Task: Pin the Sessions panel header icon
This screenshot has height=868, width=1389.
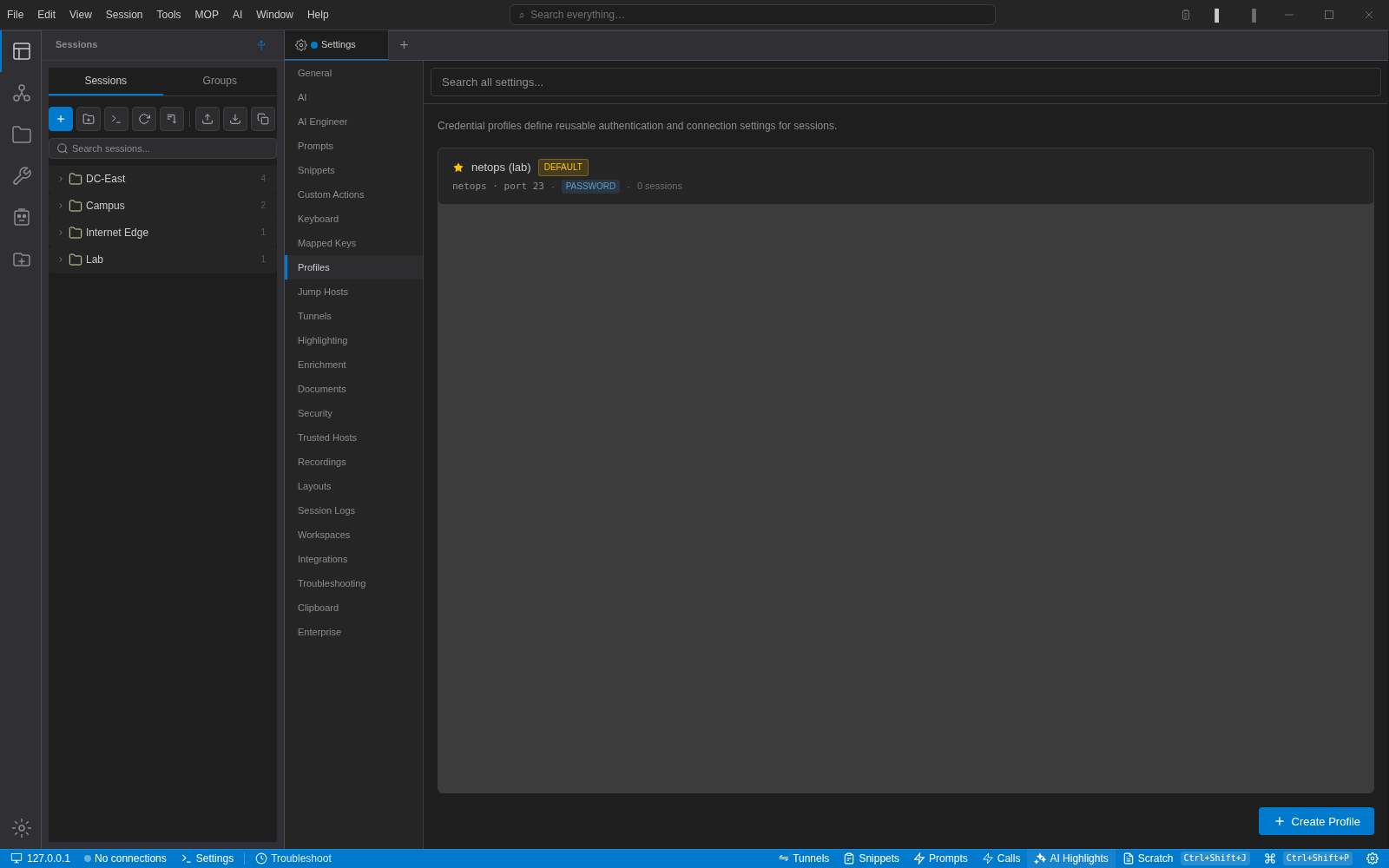Action: pos(261,45)
